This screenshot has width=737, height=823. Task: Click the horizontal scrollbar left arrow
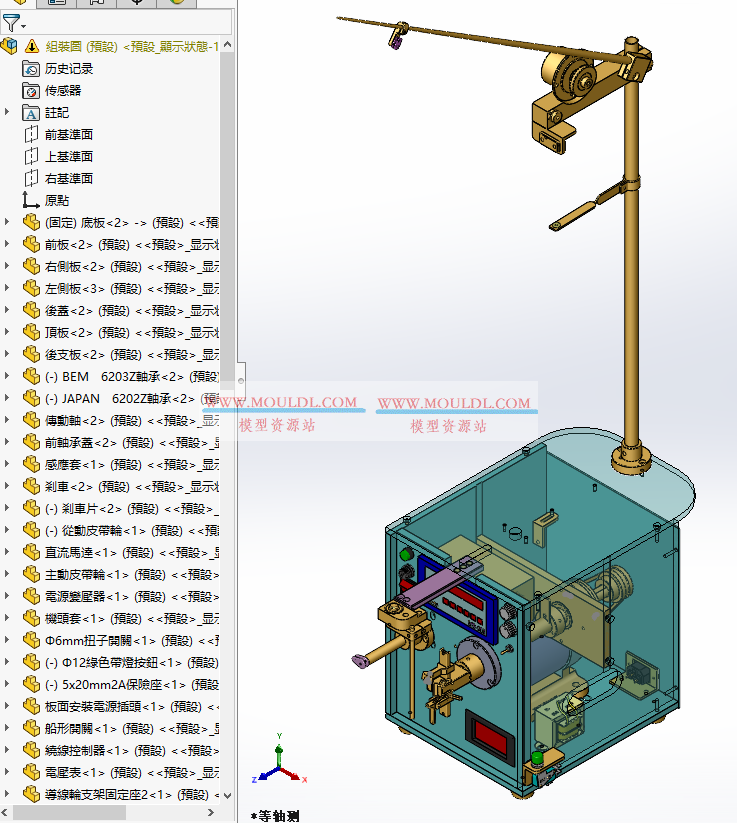6,813
